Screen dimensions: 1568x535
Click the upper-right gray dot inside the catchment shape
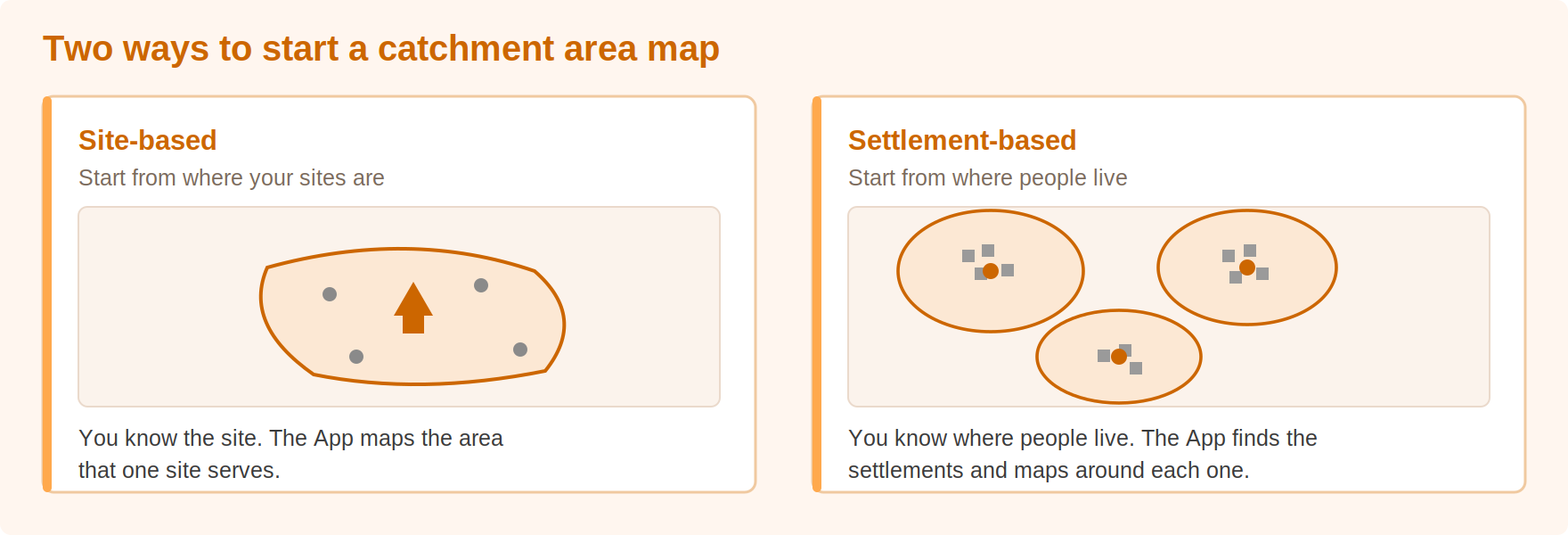tap(481, 285)
